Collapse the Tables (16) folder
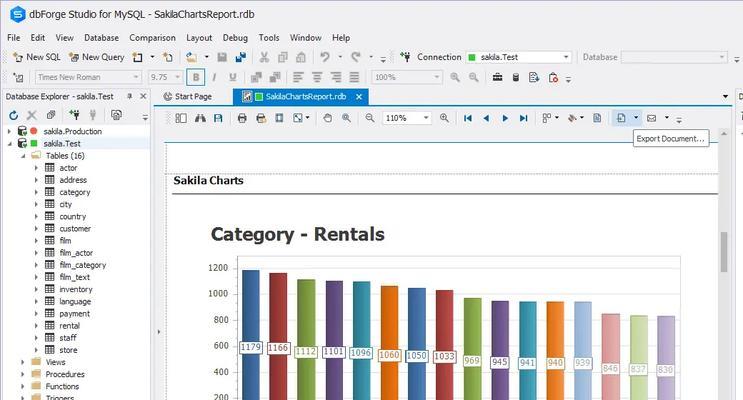This screenshot has width=743, height=400. [23, 155]
